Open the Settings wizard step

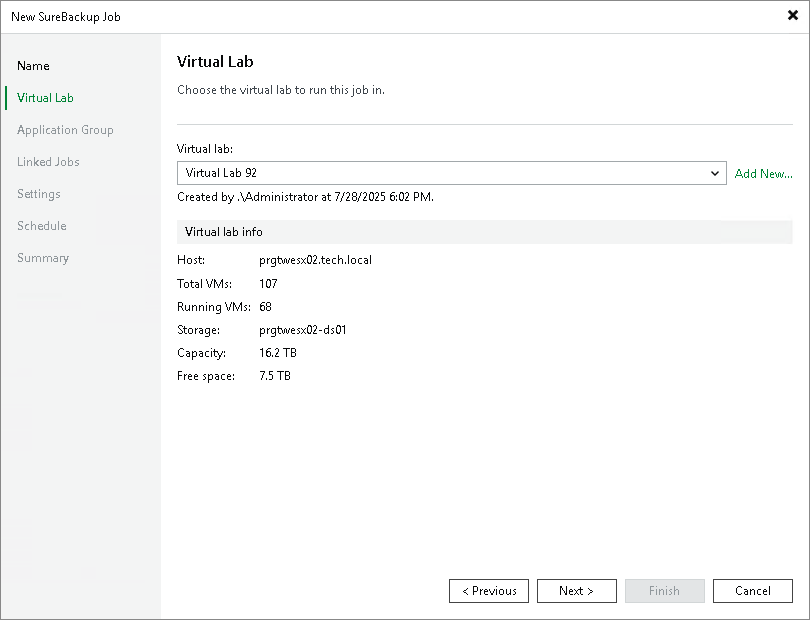38,193
